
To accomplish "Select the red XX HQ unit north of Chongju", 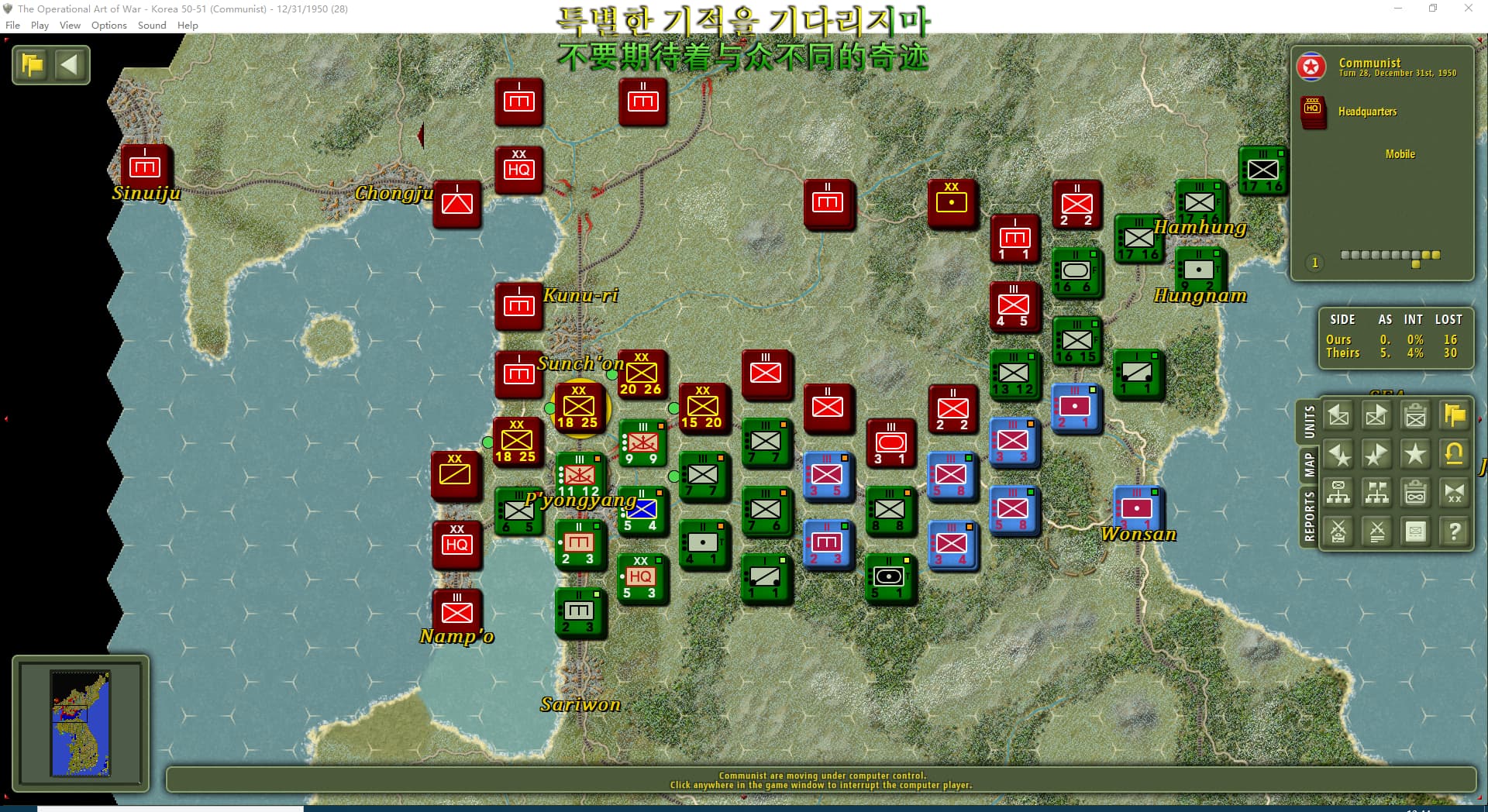I will coord(518,169).
